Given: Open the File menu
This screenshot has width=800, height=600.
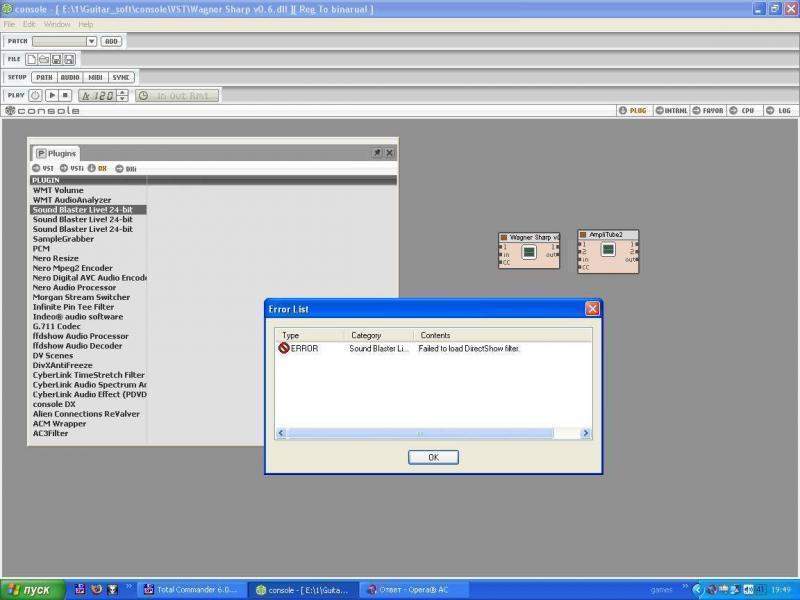Looking at the screenshot, I should click(x=9, y=24).
